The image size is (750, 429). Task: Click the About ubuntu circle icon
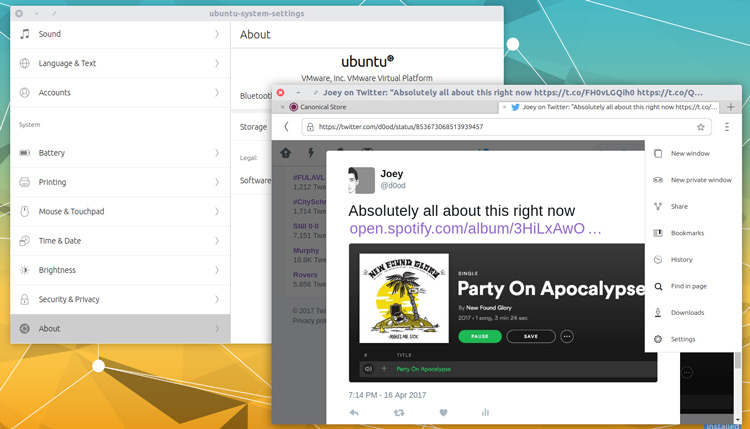point(24,329)
